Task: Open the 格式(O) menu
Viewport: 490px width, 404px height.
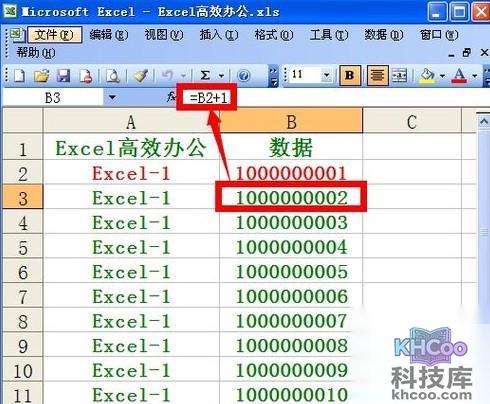Action: [x=274, y=35]
